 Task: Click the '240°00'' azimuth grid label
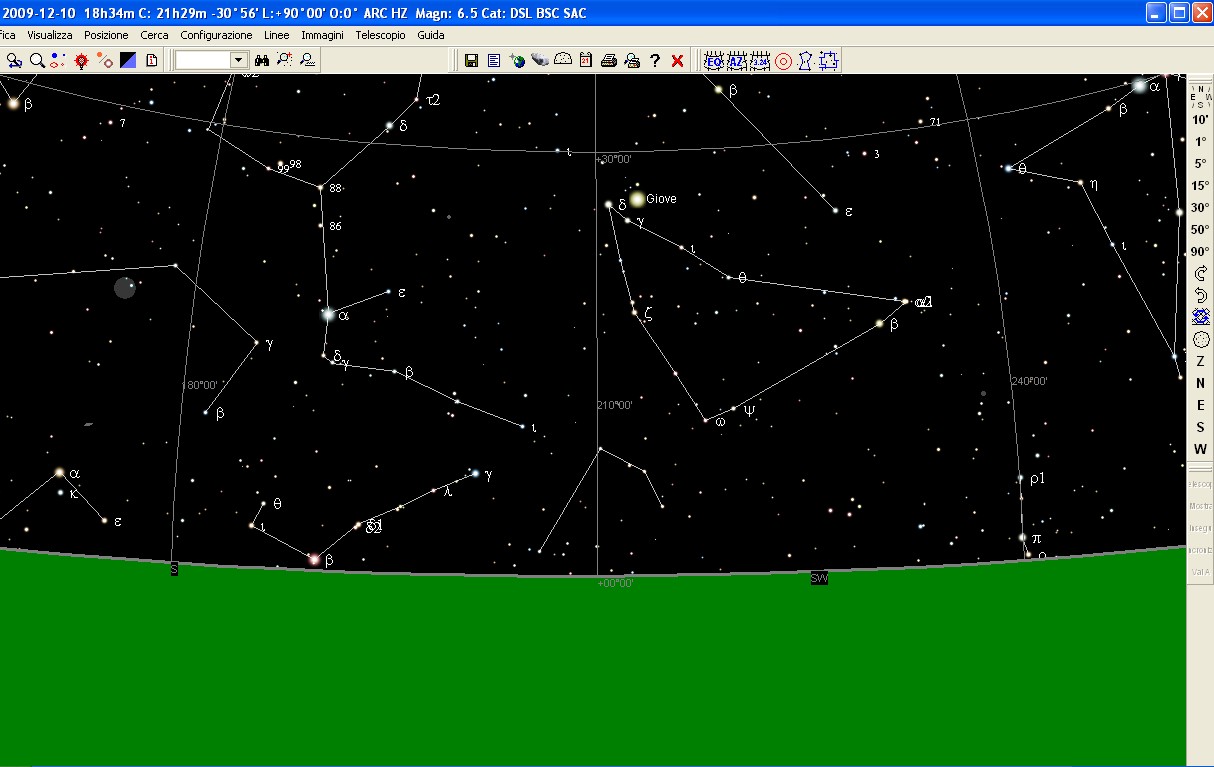1029,381
